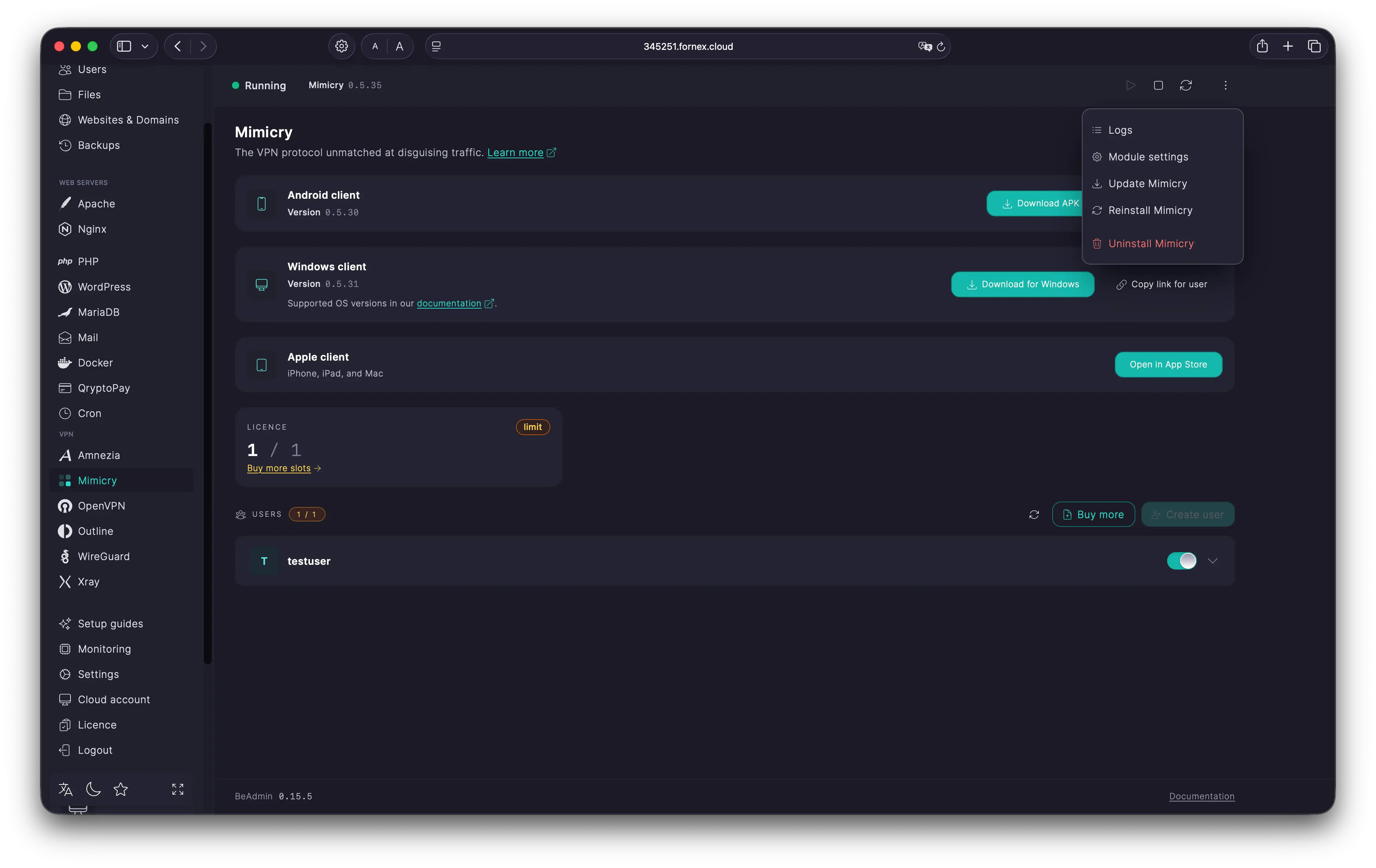
Task: Toggle fullscreen expand icon in sidebar
Action: (178, 789)
